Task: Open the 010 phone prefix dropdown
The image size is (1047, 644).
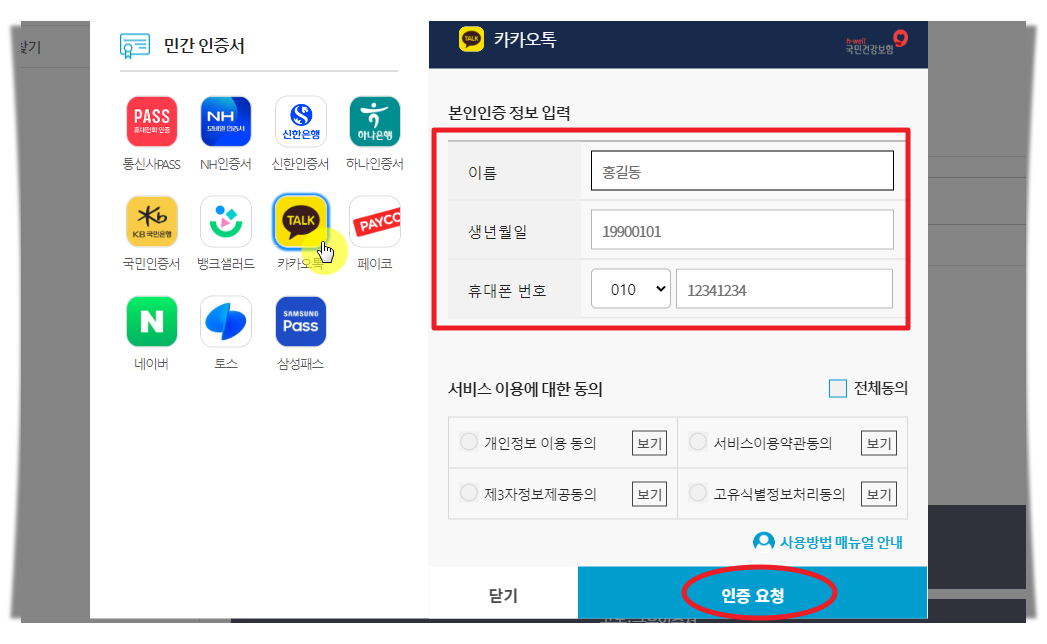Action: coord(631,289)
